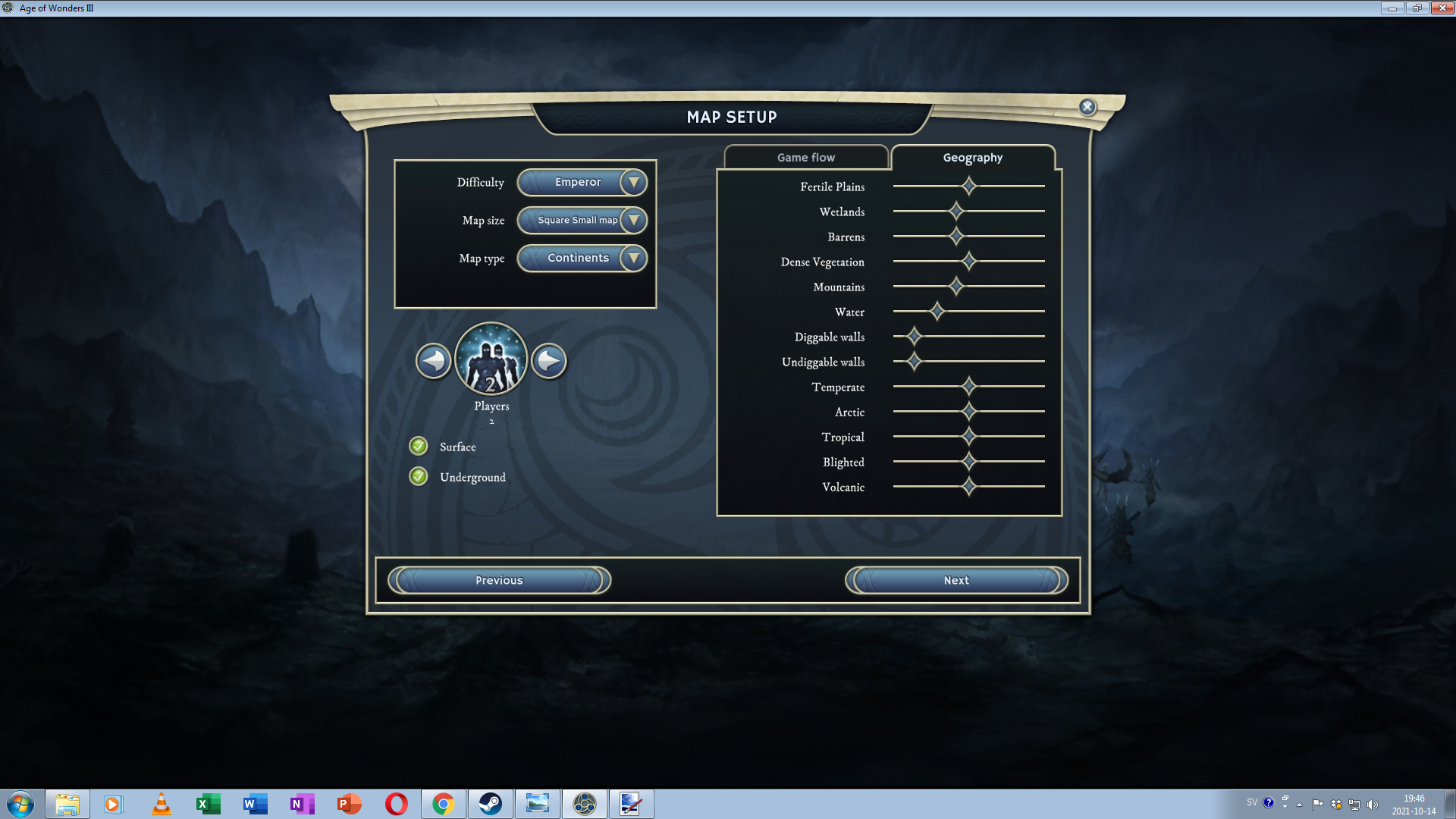Click the Volcanic slider handle

[968, 486]
